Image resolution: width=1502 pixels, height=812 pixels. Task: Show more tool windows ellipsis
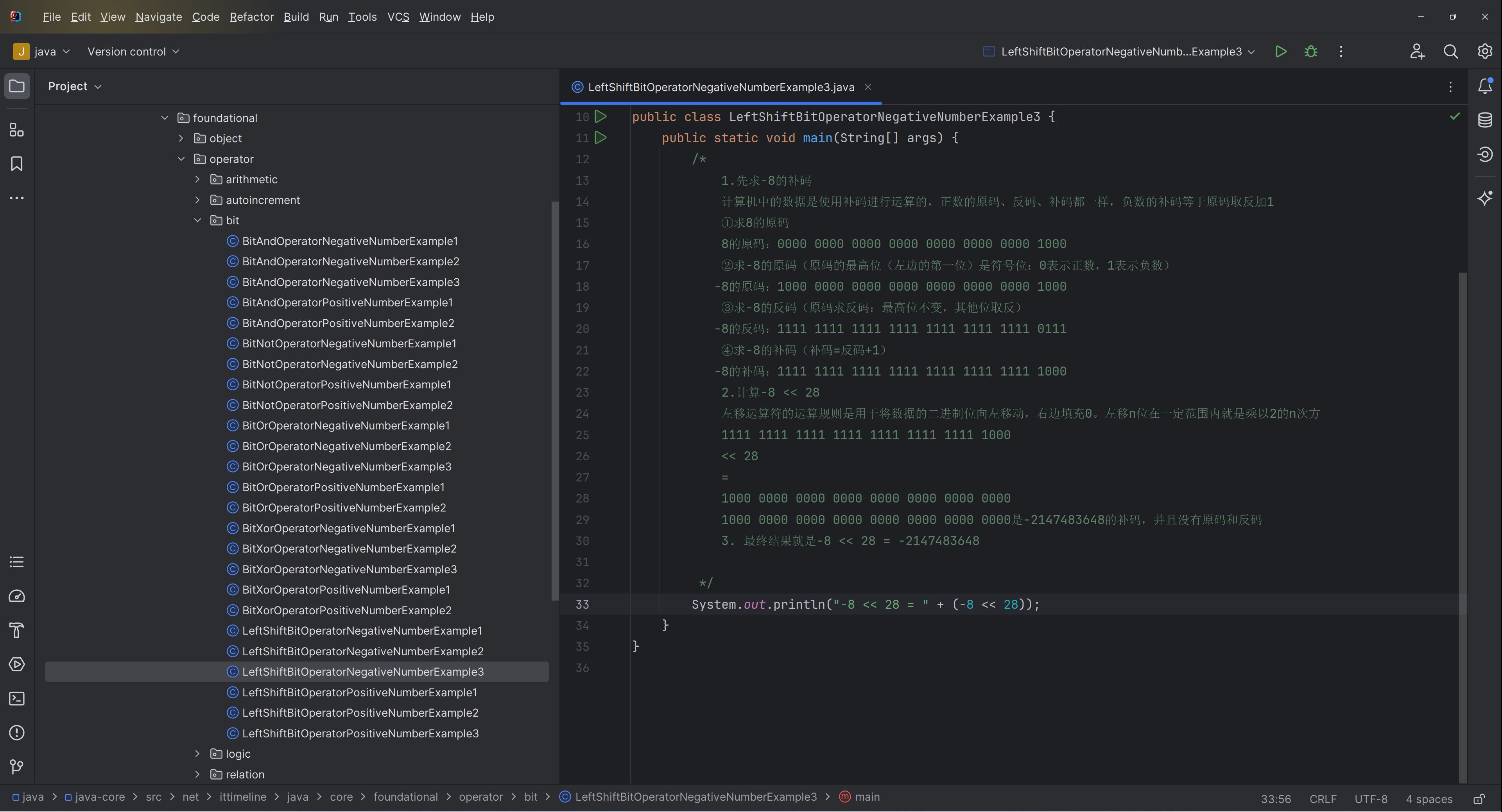coord(17,198)
